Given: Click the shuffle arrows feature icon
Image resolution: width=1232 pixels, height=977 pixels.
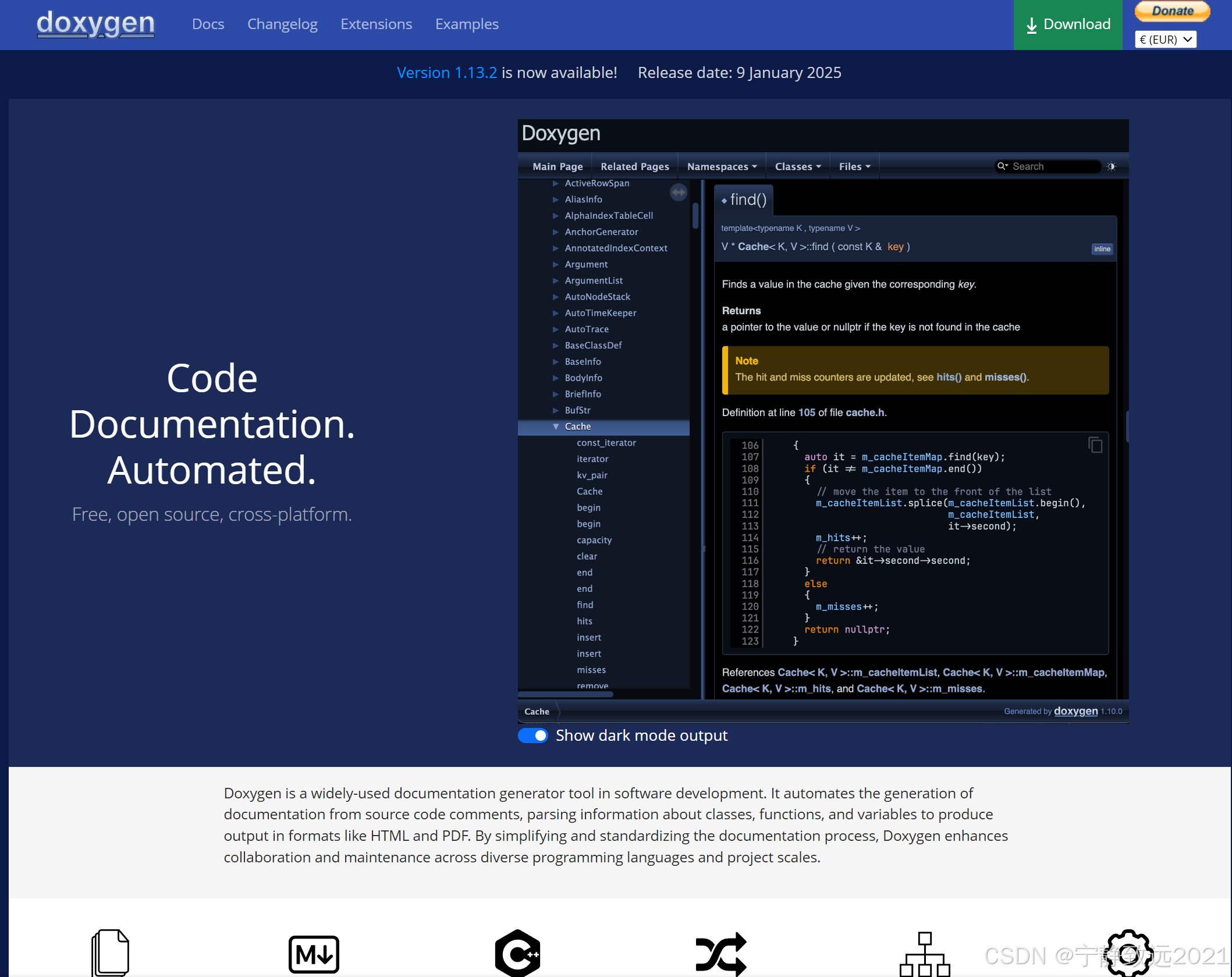Looking at the screenshot, I should click(x=721, y=954).
